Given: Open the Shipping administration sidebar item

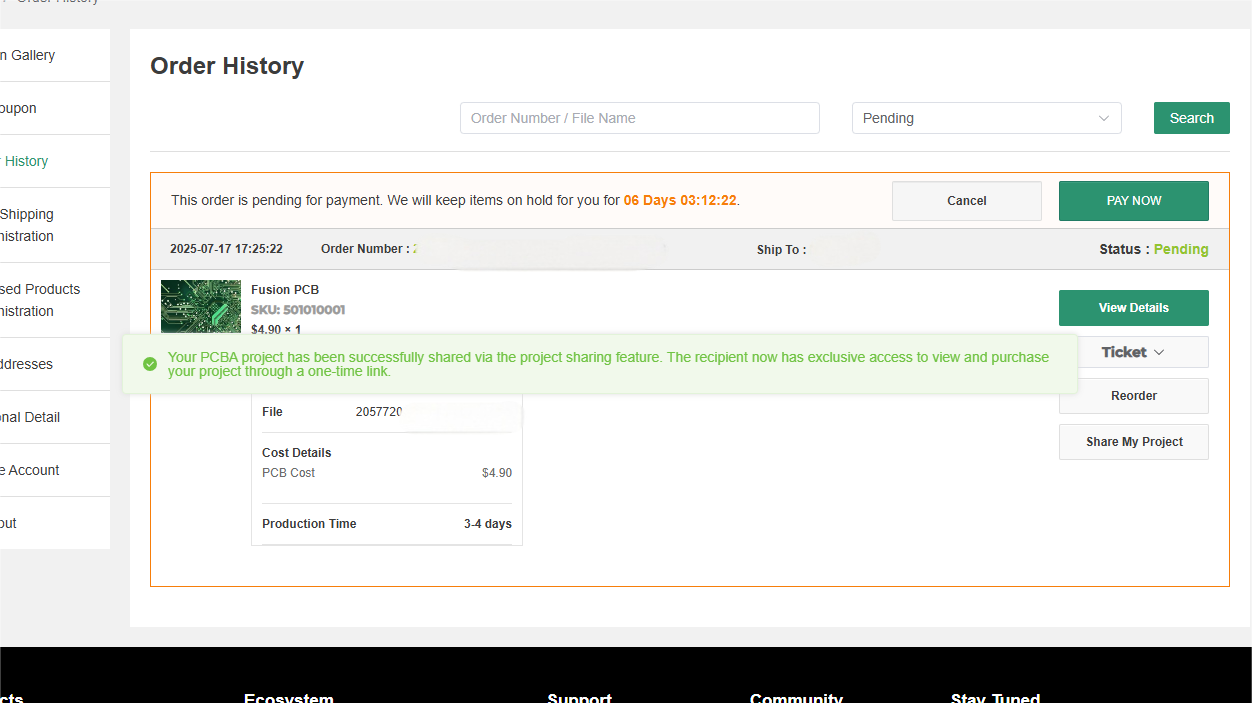Looking at the screenshot, I should (x=27, y=225).
